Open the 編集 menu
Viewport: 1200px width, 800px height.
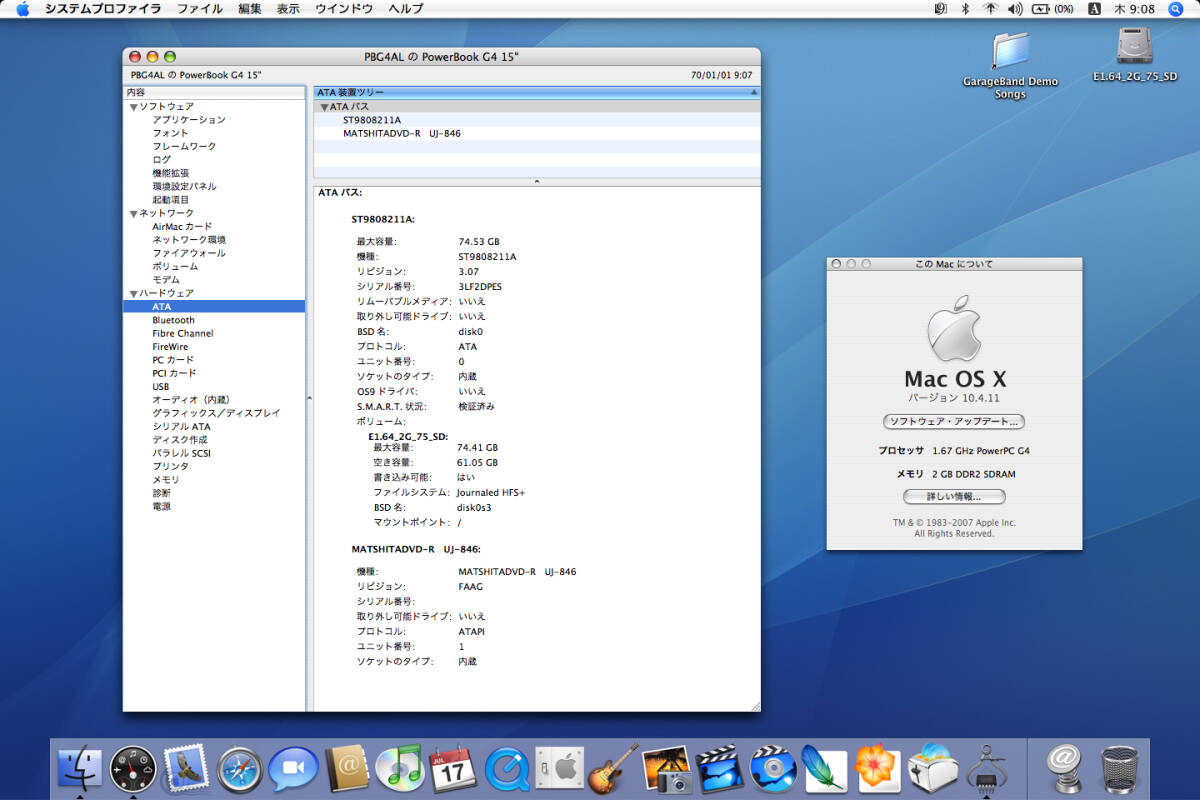tap(250, 9)
